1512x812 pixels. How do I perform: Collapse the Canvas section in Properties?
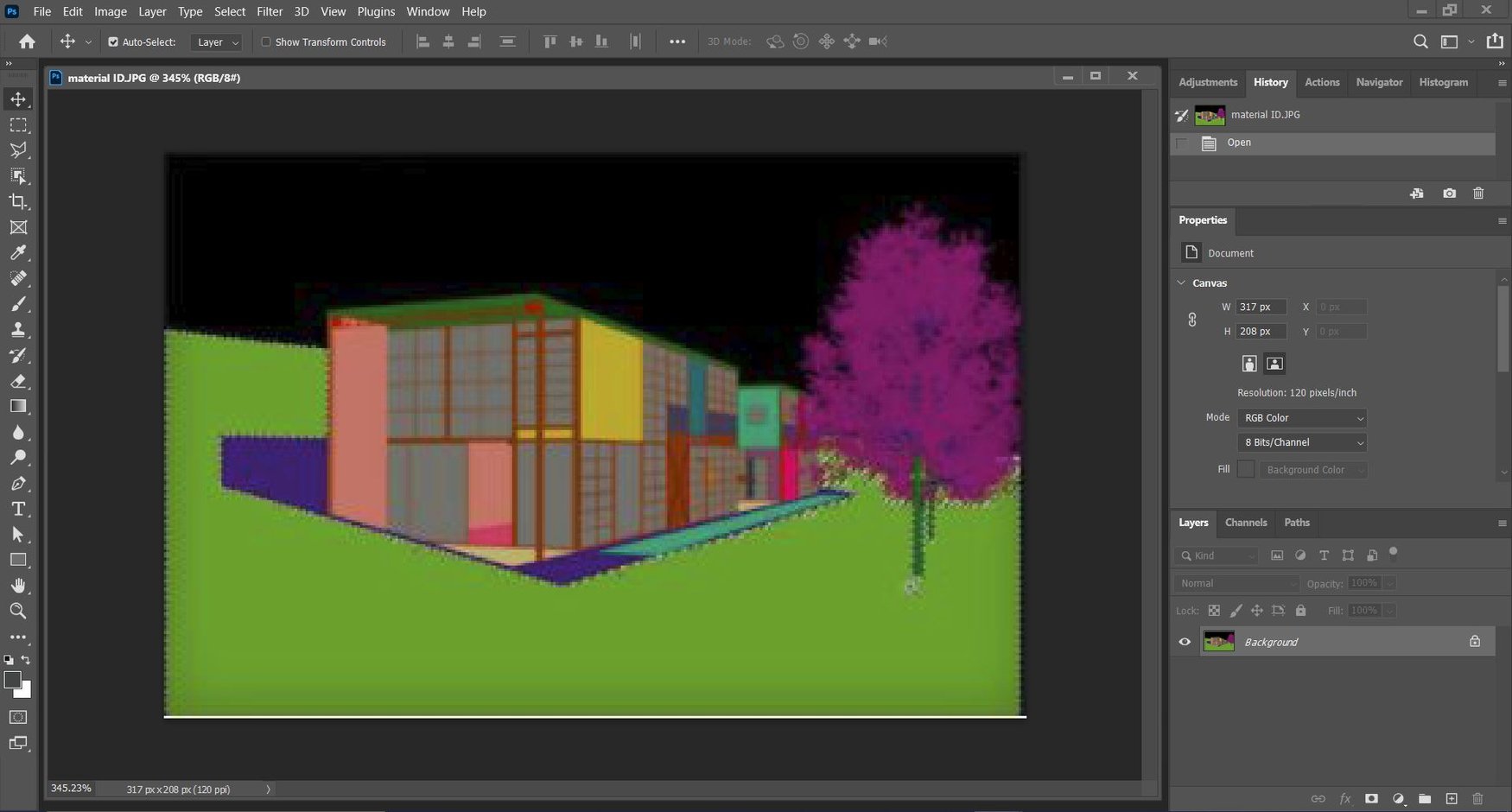[x=1182, y=282]
